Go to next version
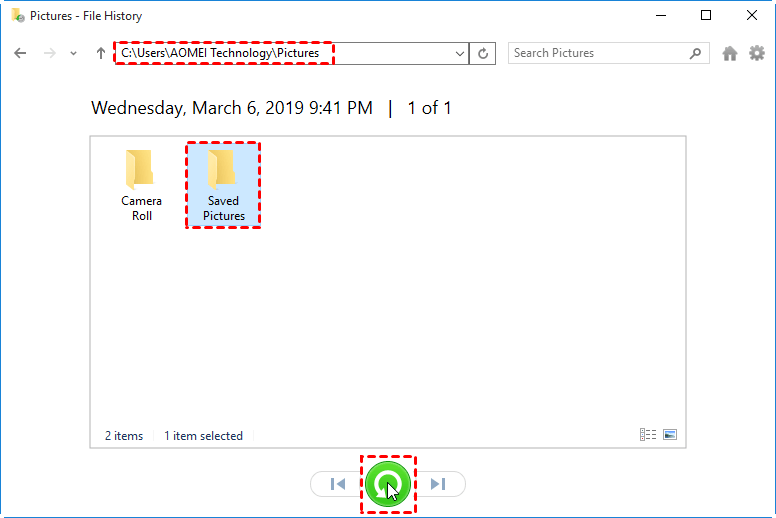This screenshot has width=776, height=518. tap(438, 484)
